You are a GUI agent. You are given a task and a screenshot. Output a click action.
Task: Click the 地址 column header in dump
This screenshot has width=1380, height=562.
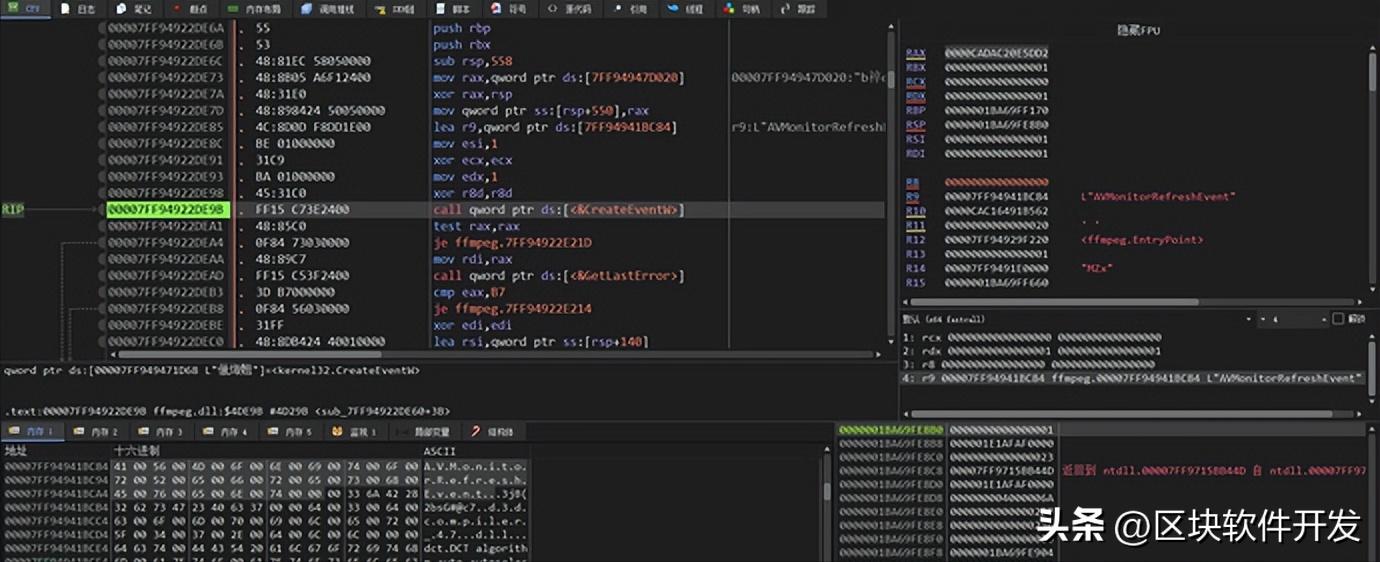(16, 451)
